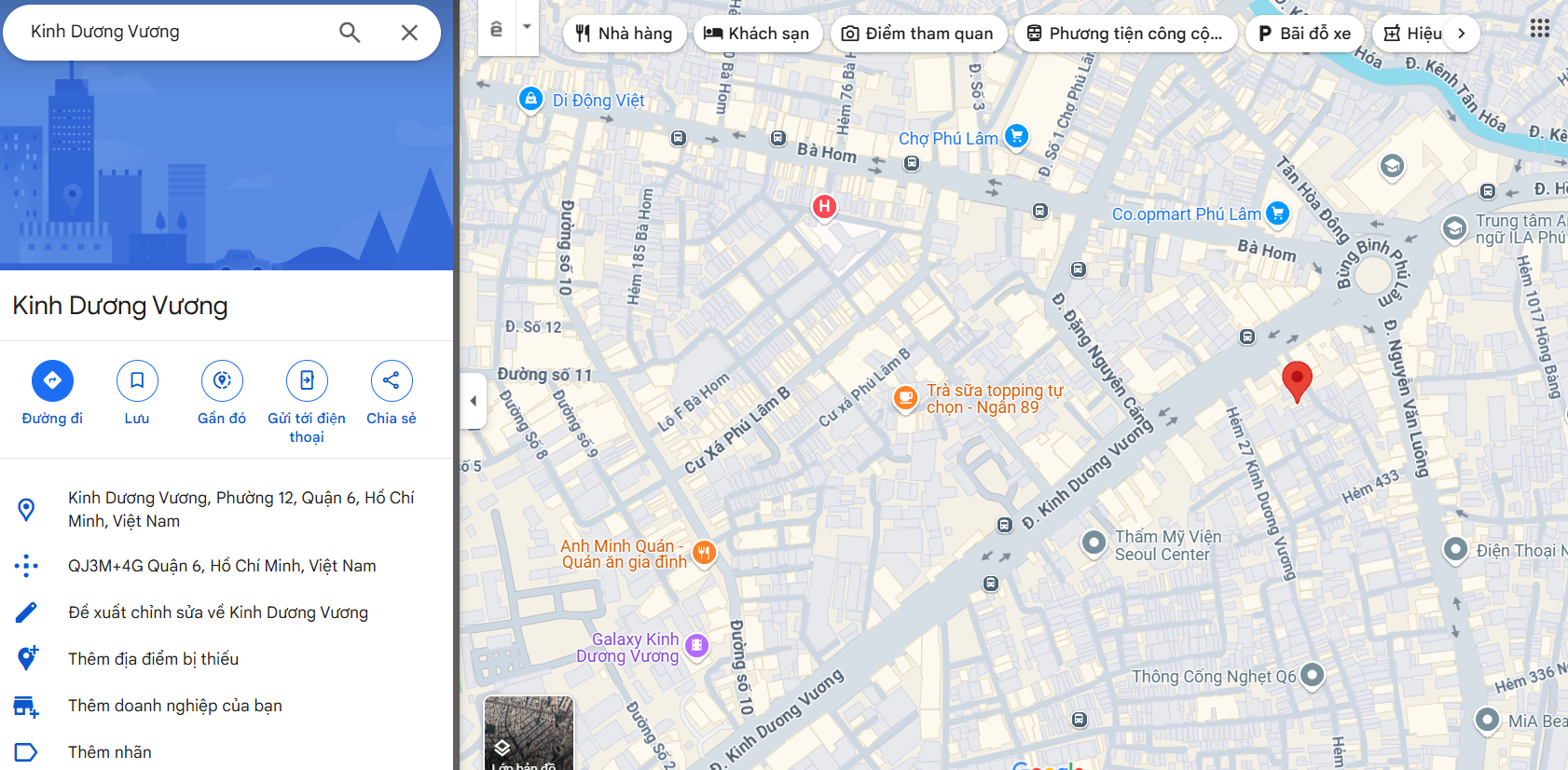
Task: Select the place title Kinh Dương Vương
Action: pos(120,306)
